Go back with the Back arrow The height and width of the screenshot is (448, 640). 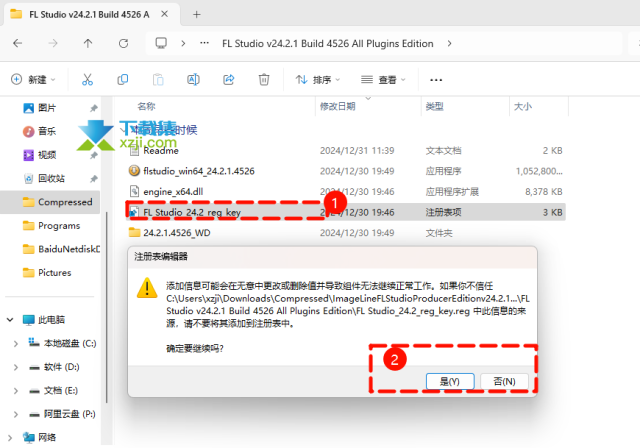point(18,43)
